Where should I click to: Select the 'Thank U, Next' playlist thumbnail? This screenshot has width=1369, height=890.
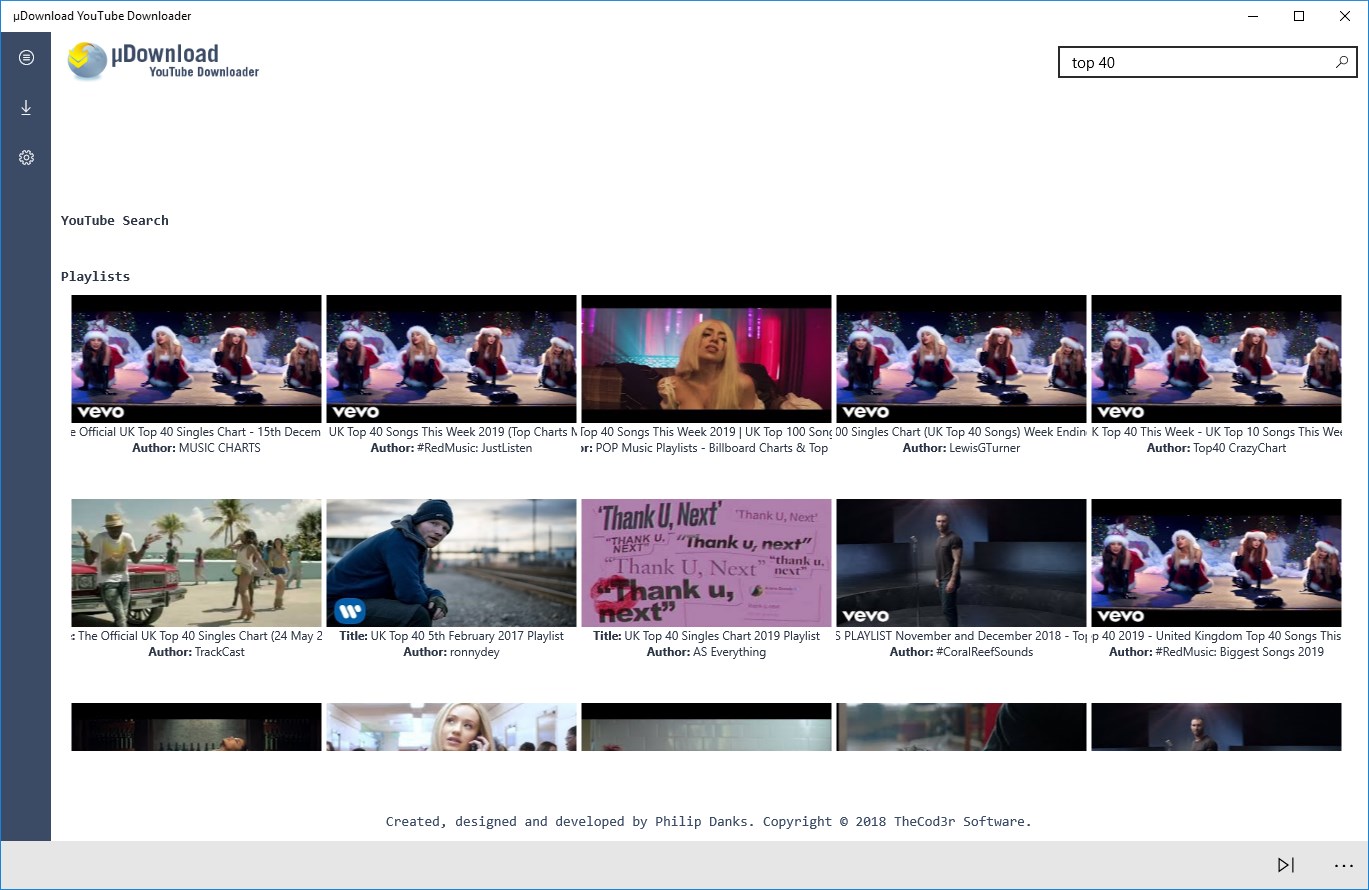point(706,562)
